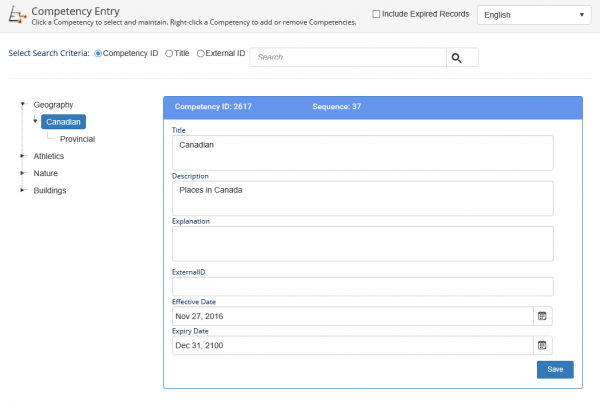Open the Expiry Date calendar picker
The image size is (600, 402).
tap(542, 345)
